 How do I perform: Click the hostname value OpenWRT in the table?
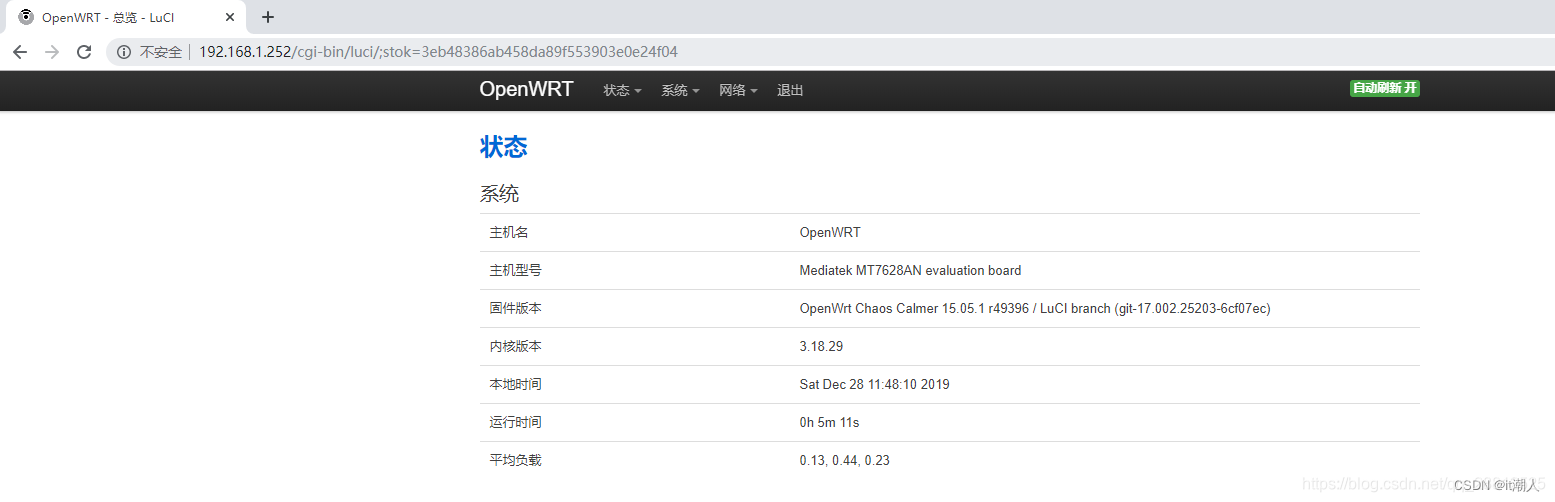[x=830, y=232]
